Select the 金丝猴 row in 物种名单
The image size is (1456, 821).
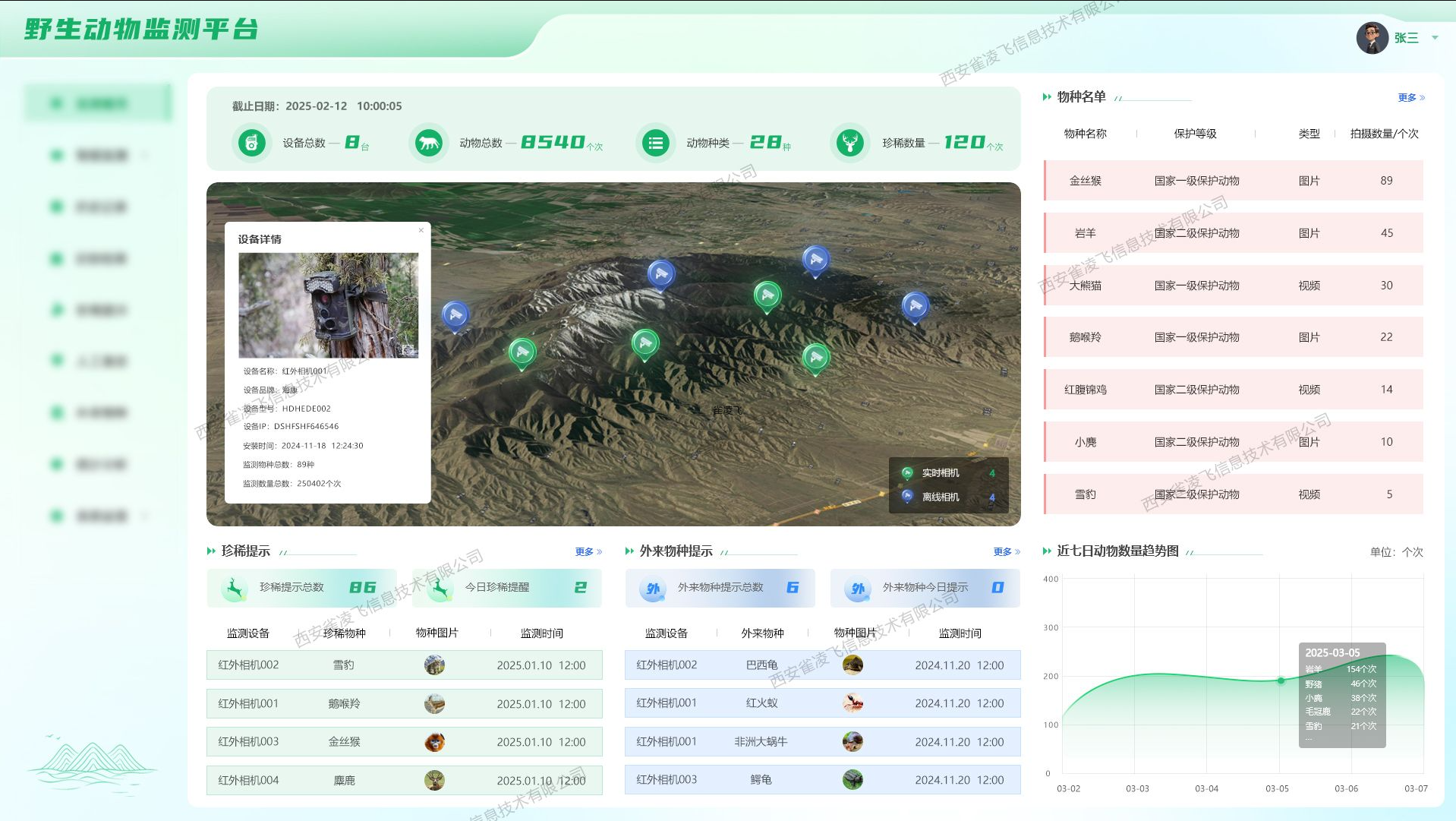click(x=1234, y=181)
